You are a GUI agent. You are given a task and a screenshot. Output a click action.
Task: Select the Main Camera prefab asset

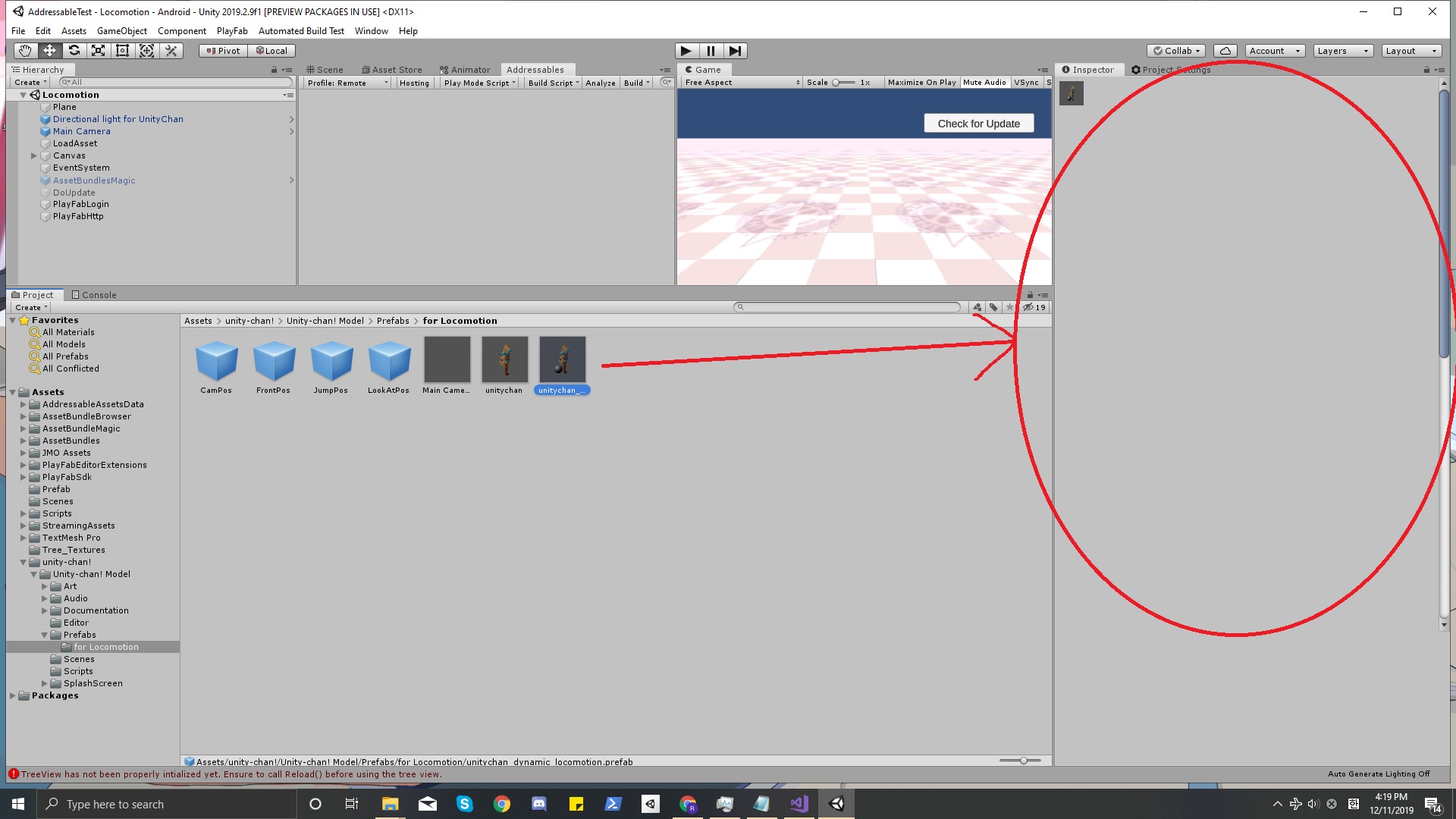(447, 367)
